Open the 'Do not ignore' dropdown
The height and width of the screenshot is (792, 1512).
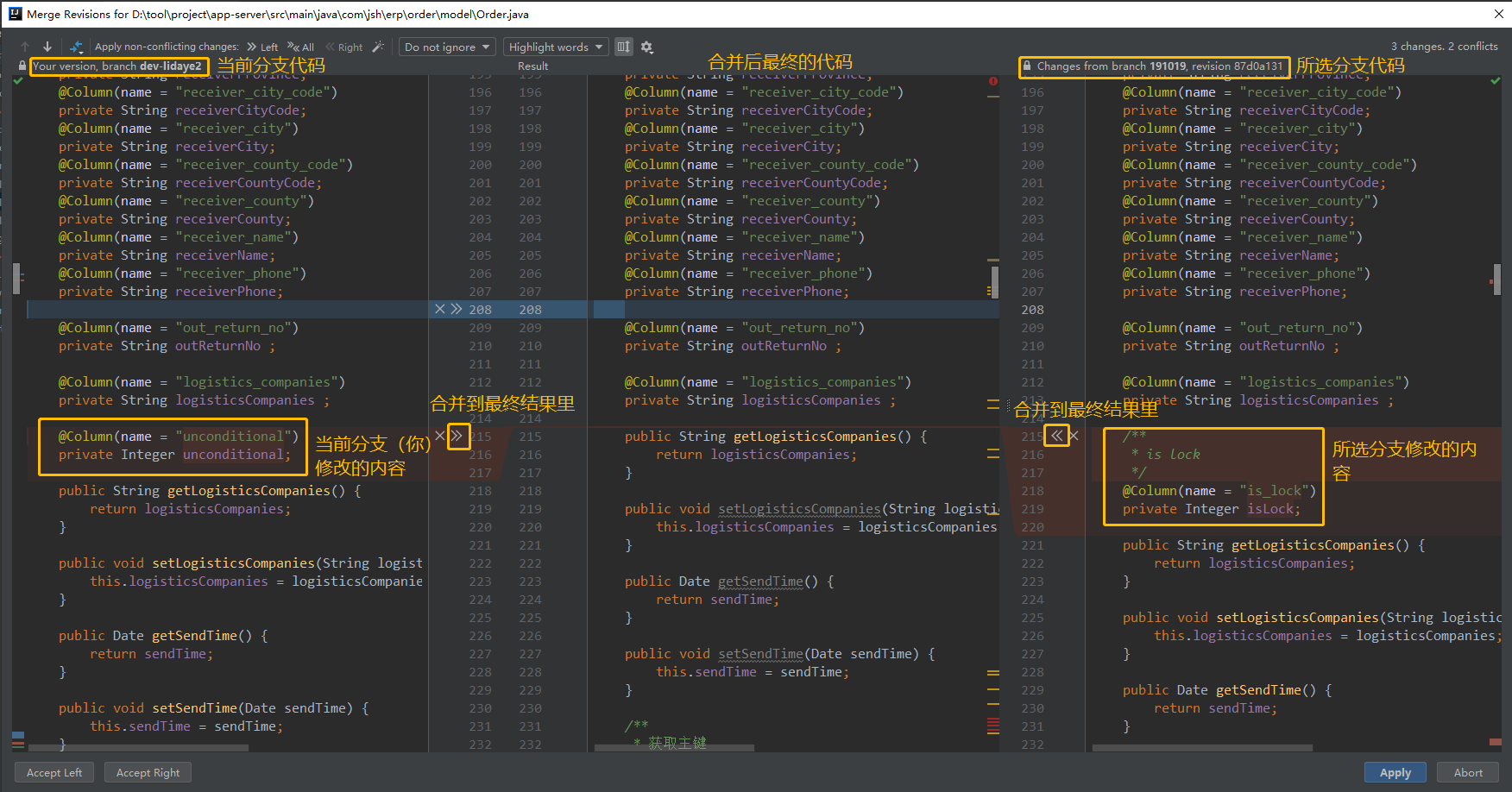click(x=447, y=47)
